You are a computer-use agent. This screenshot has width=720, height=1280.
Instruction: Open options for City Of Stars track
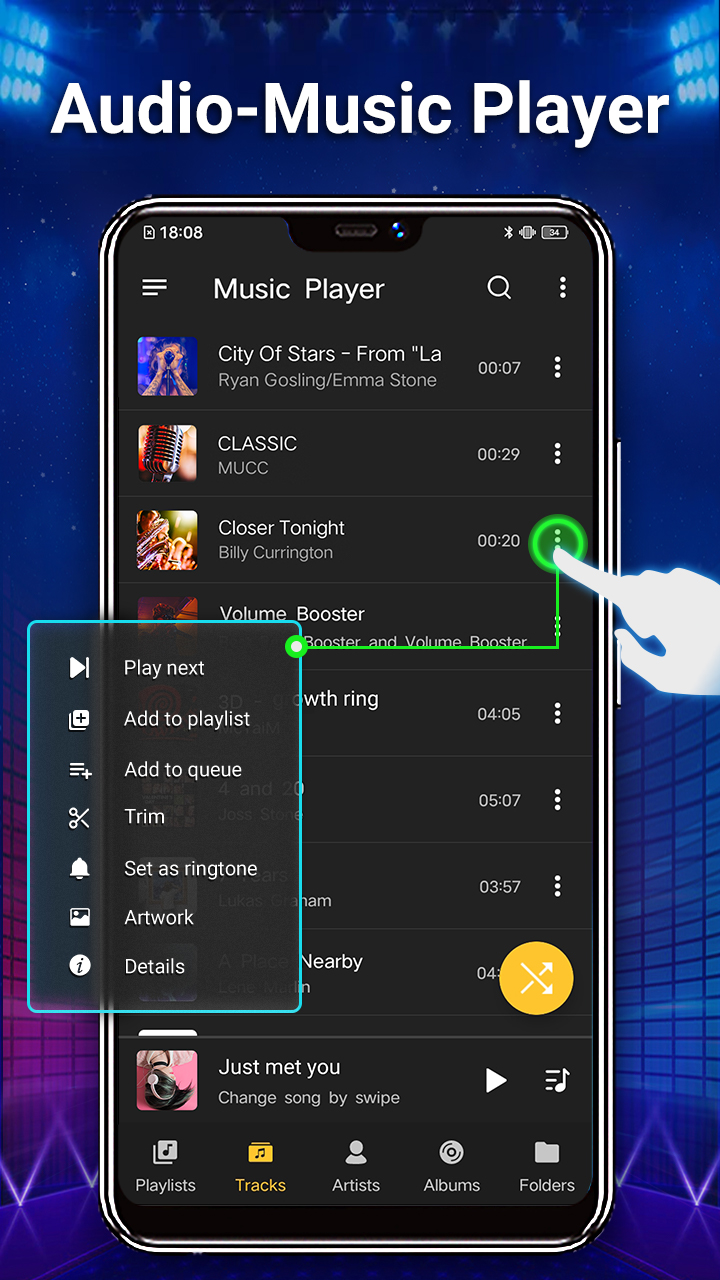557,367
